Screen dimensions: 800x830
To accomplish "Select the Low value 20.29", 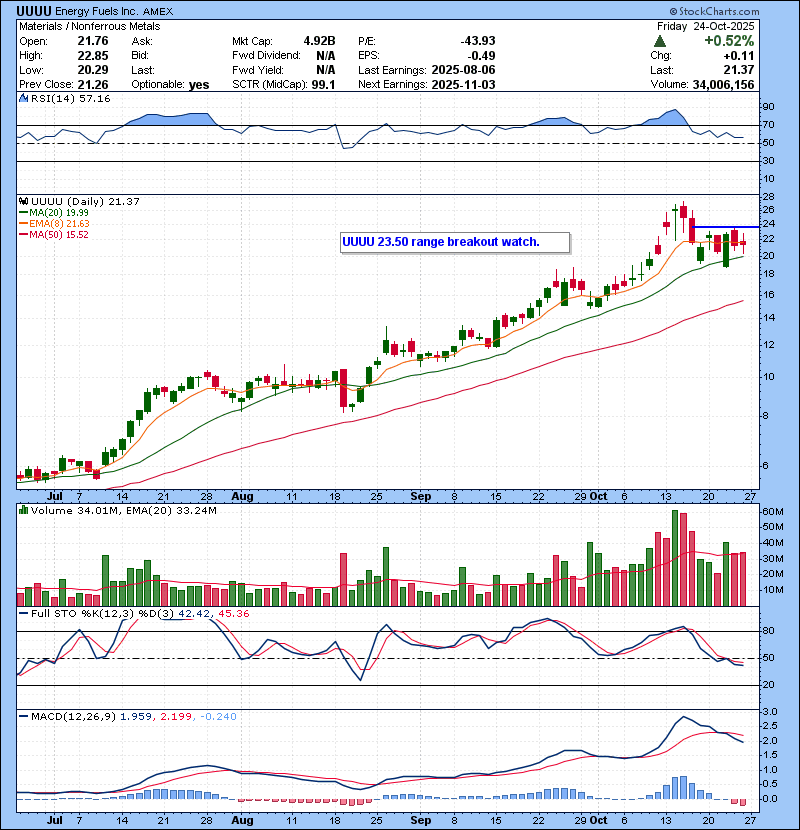I will [x=93, y=70].
